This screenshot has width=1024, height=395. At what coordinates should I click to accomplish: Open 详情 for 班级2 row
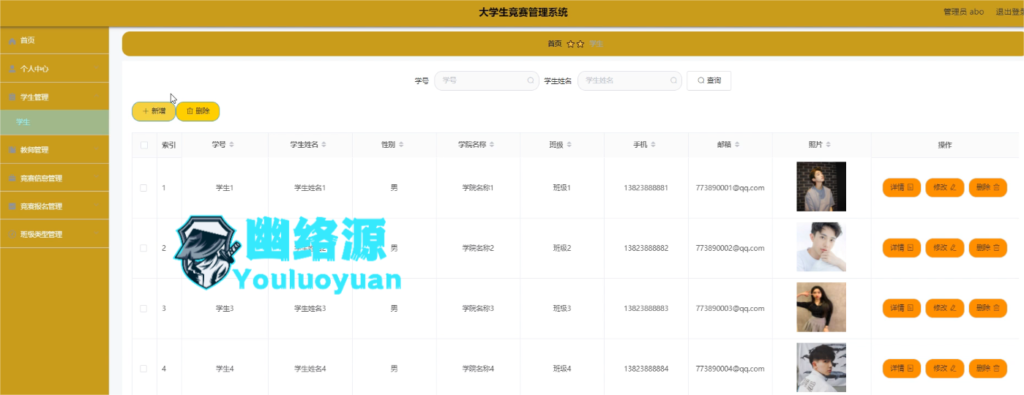click(x=901, y=248)
